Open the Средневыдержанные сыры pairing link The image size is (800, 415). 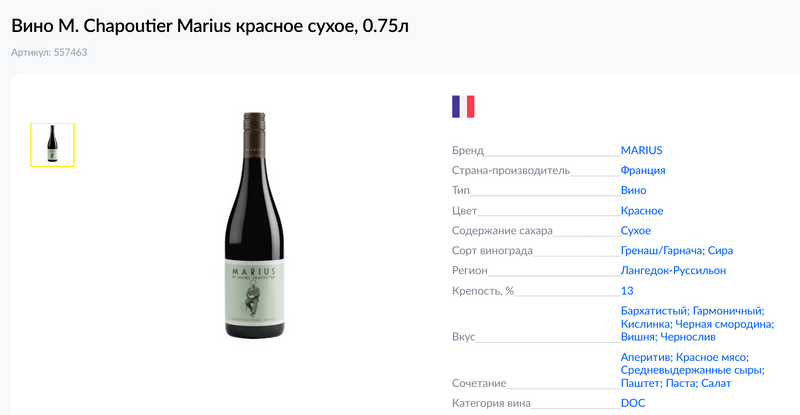(x=691, y=370)
